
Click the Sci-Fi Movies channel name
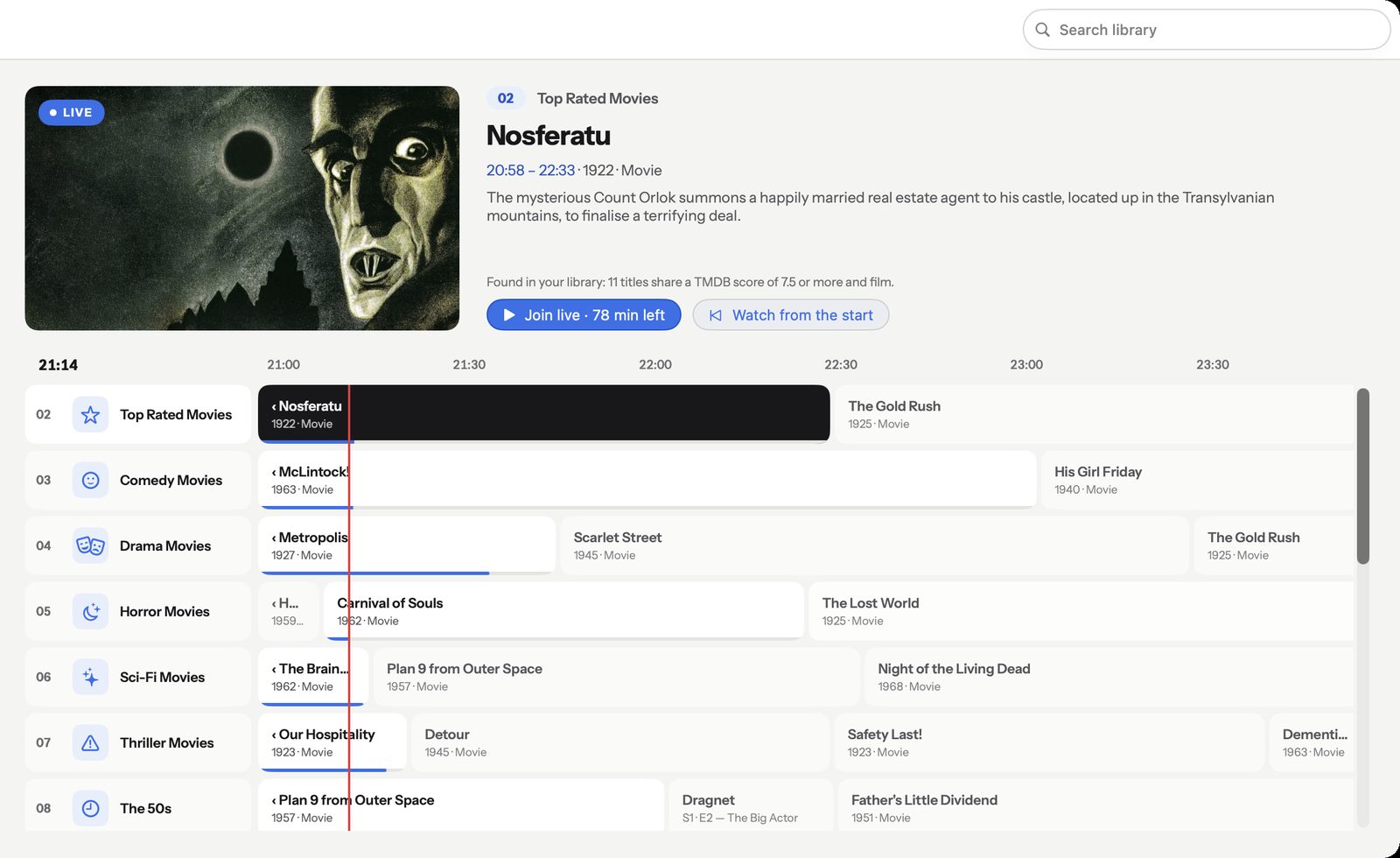(x=162, y=677)
